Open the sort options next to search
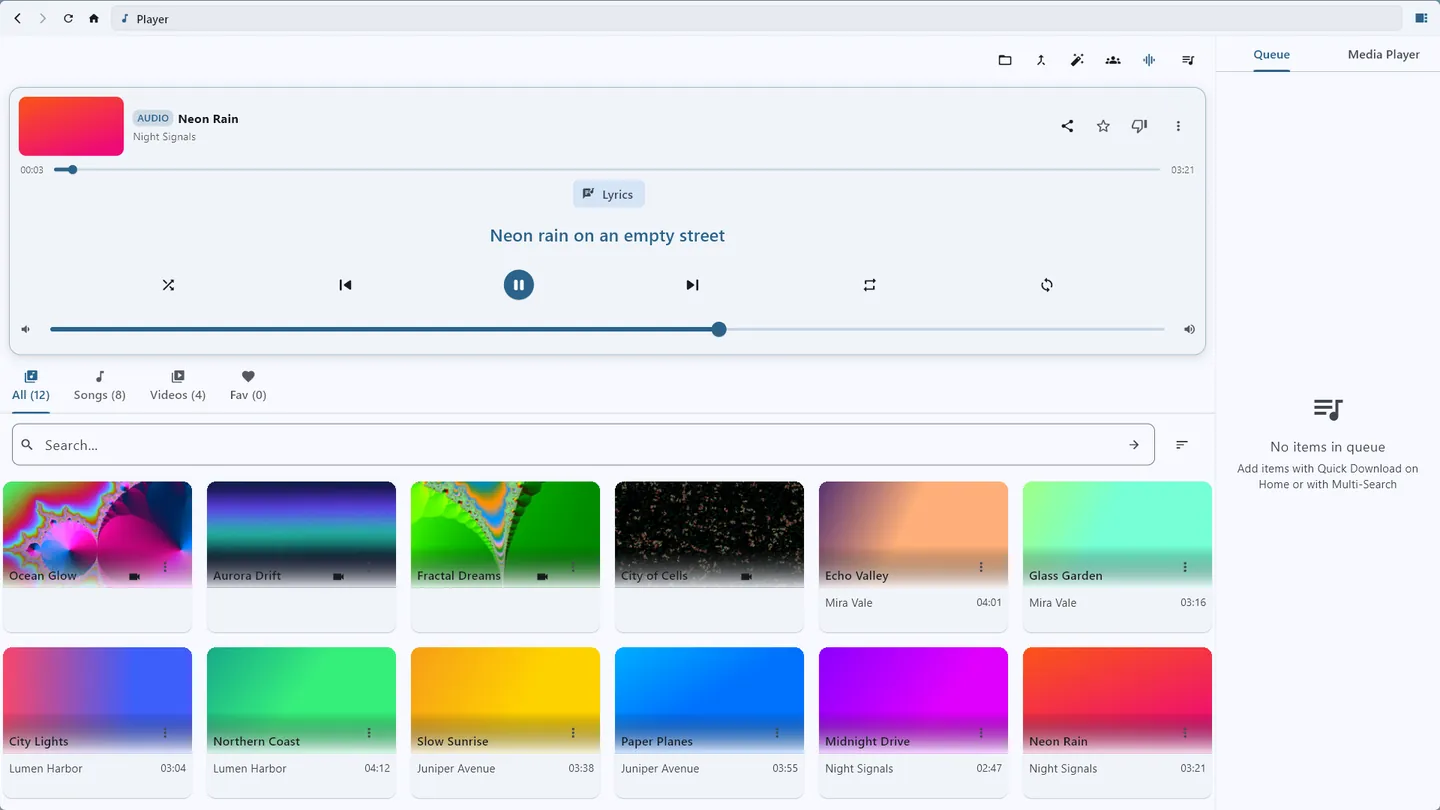Image resolution: width=1440 pixels, height=810 pixels. coord(1182,445)
